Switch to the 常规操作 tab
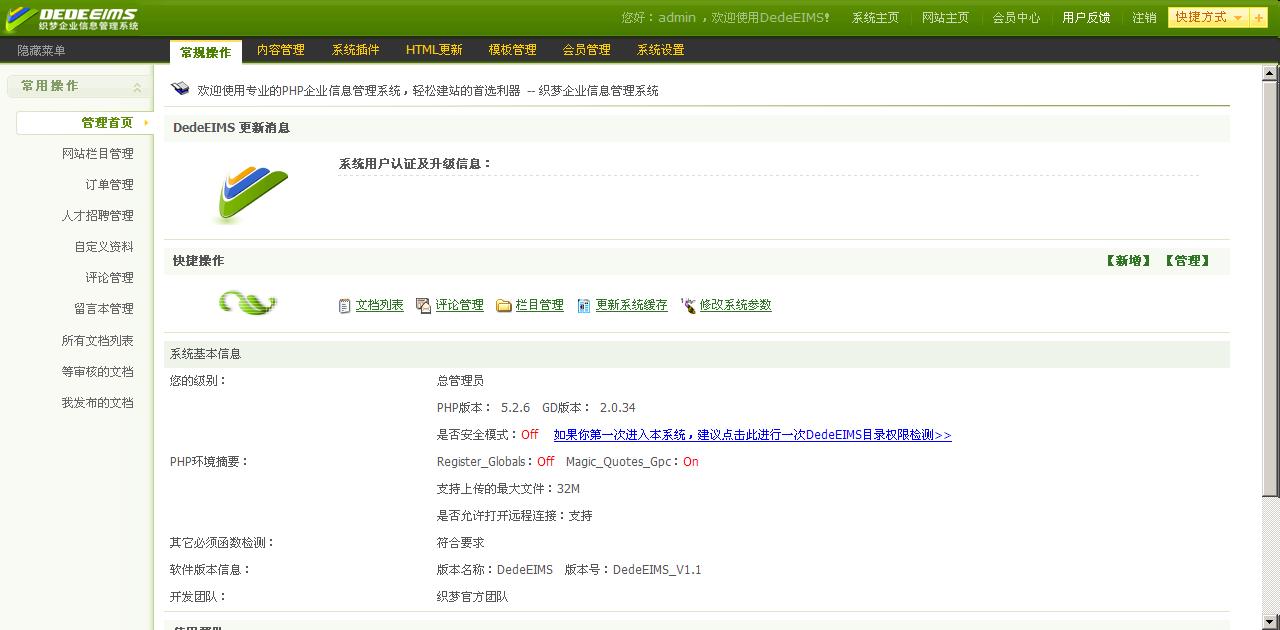1280x630 pixels. [205, 52]
